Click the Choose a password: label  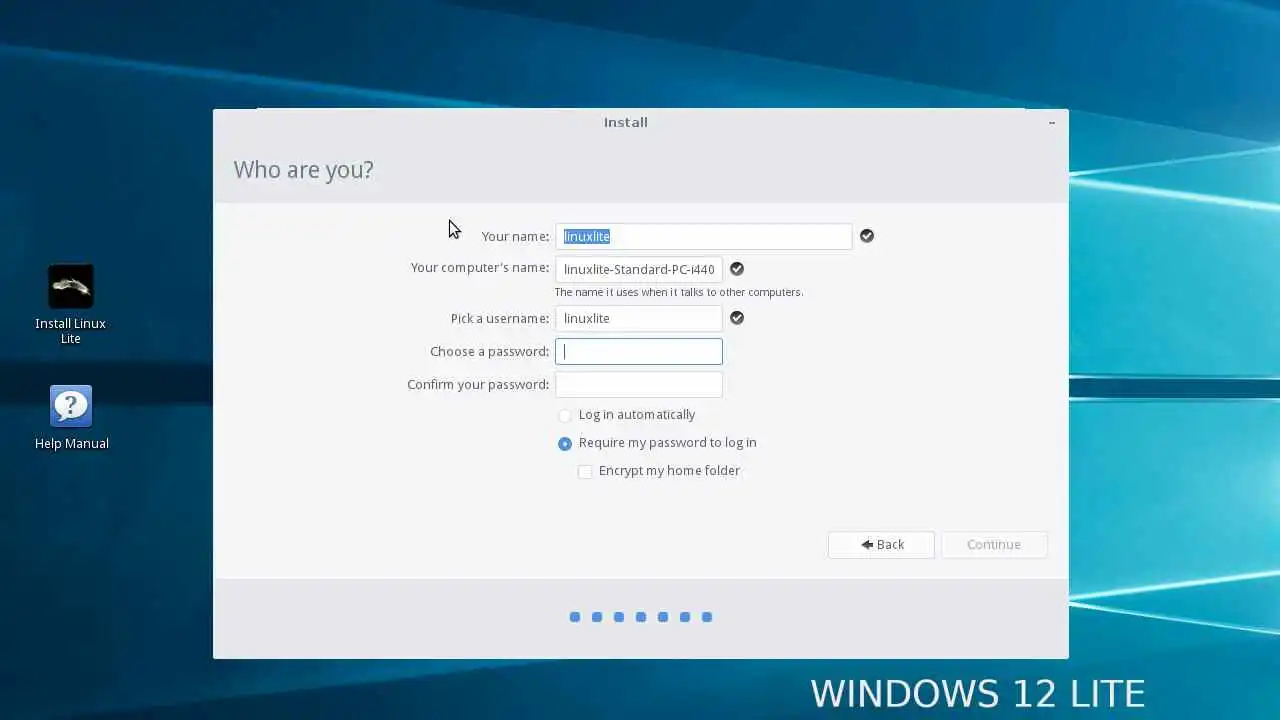[489, 351]
